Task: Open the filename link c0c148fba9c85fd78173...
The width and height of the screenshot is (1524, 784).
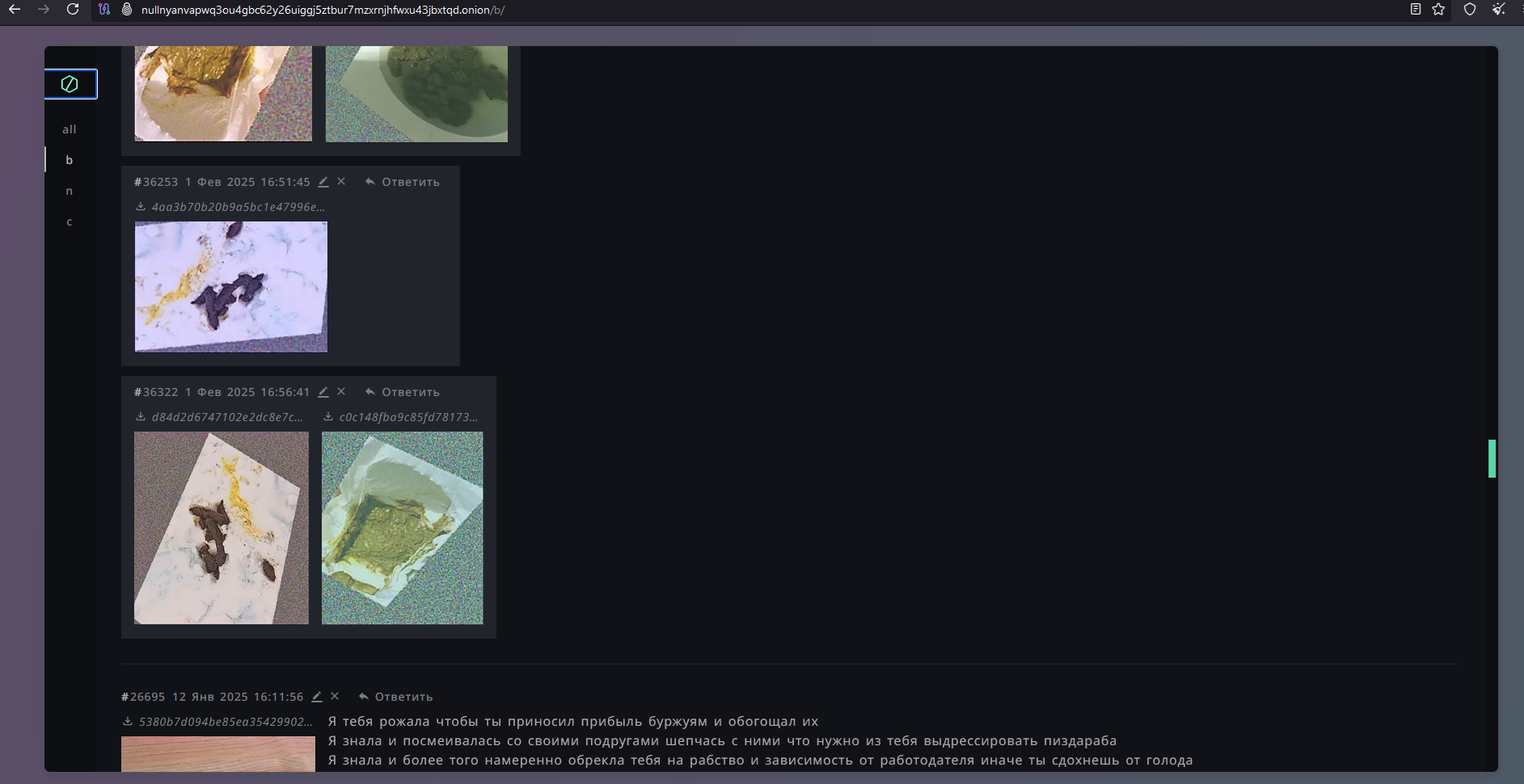Action: pos(408,417)
